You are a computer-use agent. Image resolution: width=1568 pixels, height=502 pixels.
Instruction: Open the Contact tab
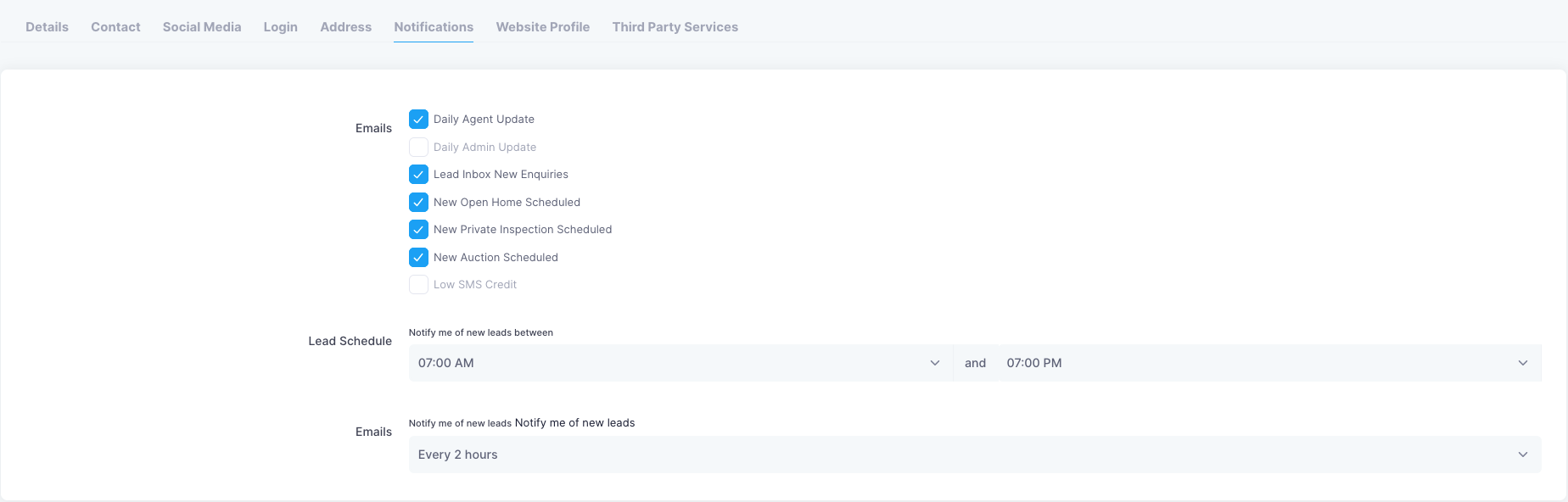115,27
